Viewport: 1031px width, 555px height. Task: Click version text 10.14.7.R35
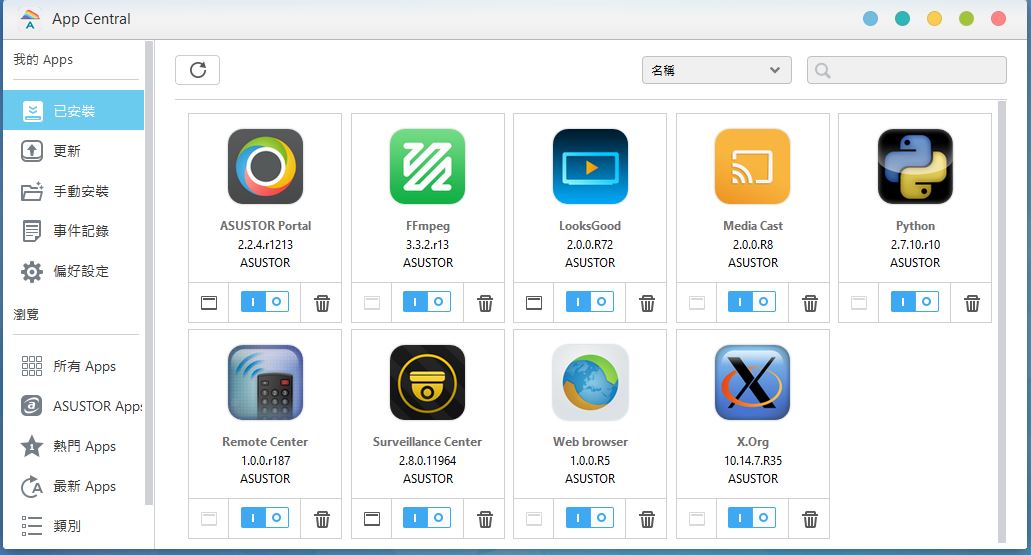point(753,460)
